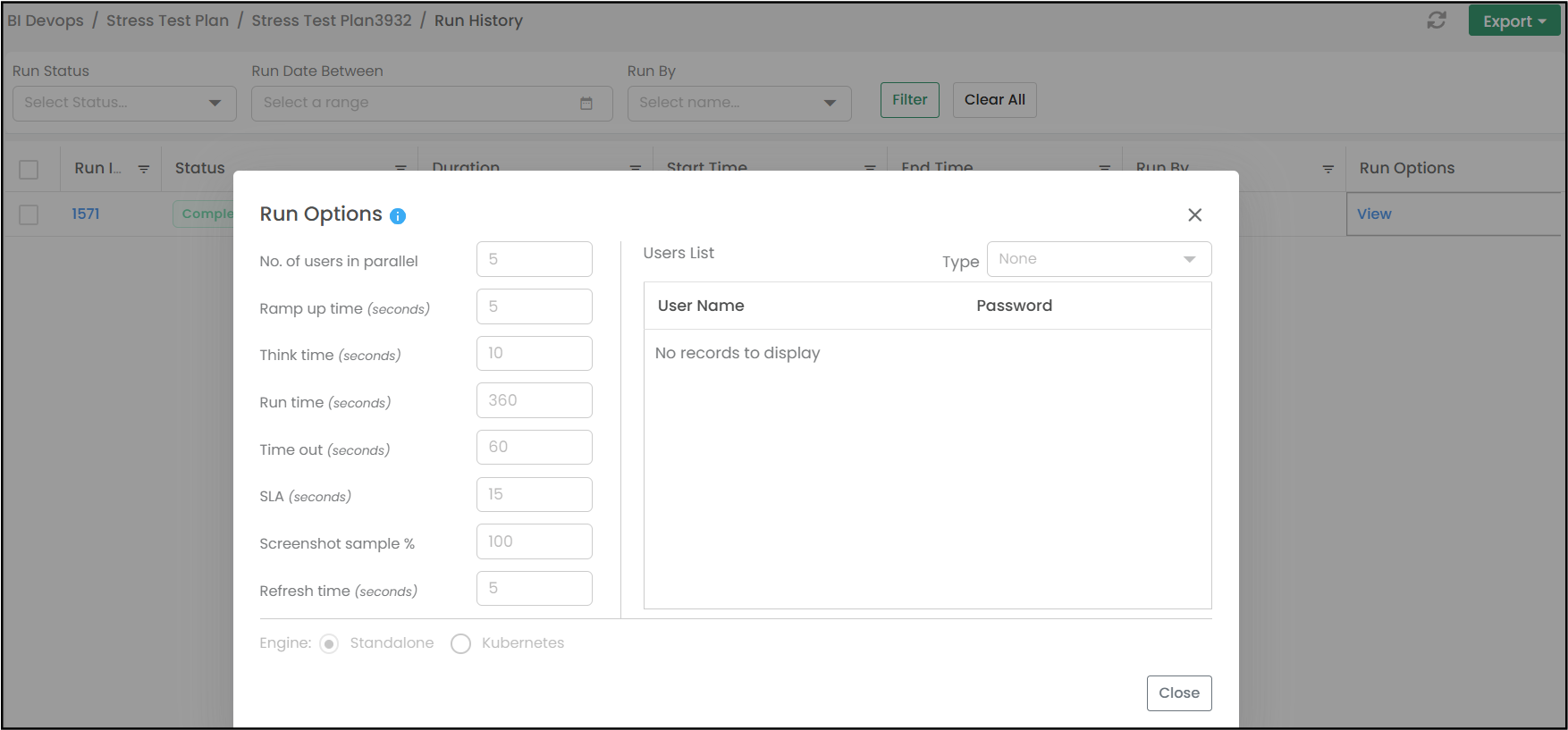Viewport: 1568px width, 730px height.
Task: Click the End Time column filter icon
Action: (x=1104, y=168)
